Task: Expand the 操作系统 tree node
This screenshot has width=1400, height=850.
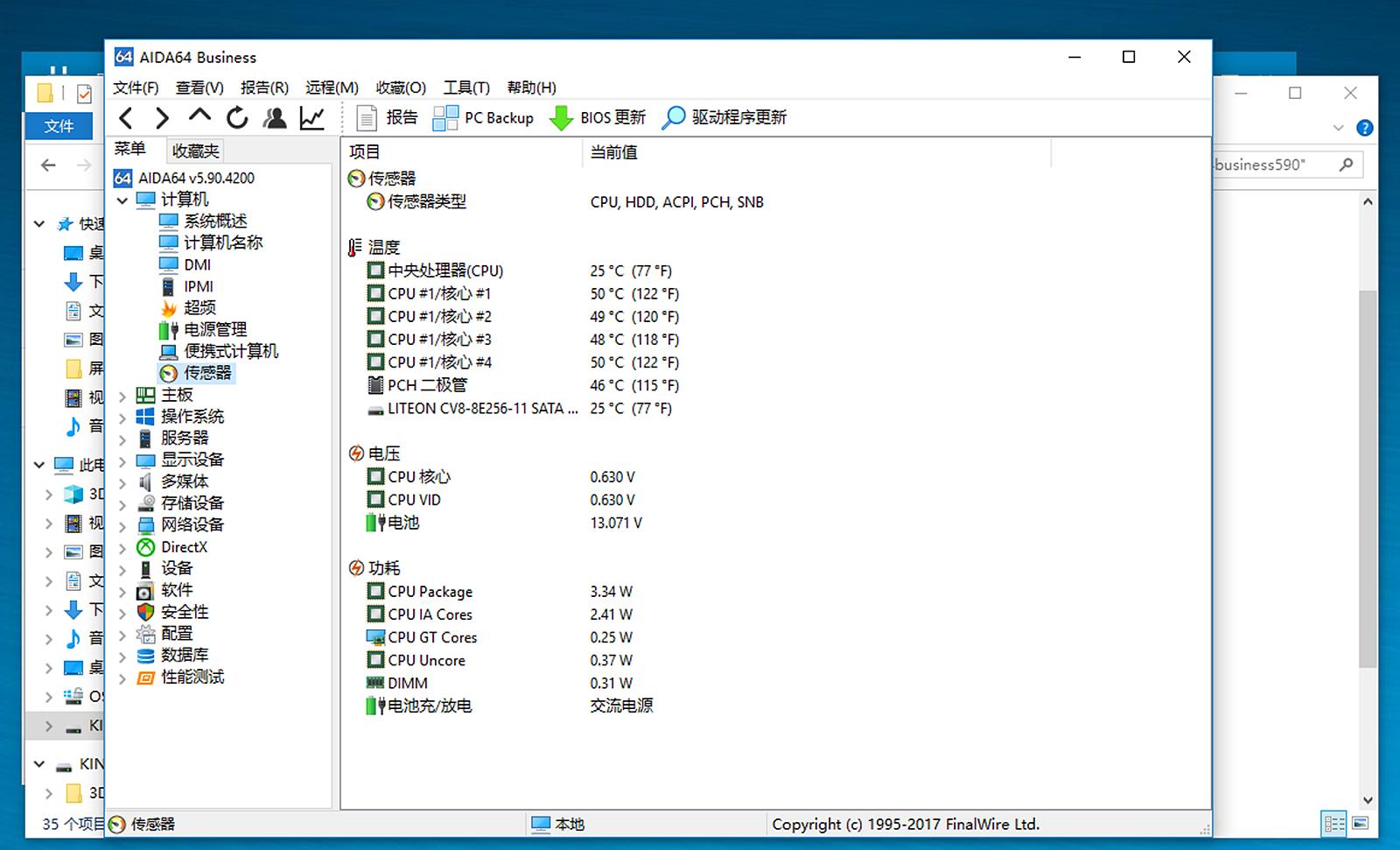Action: 122,418
